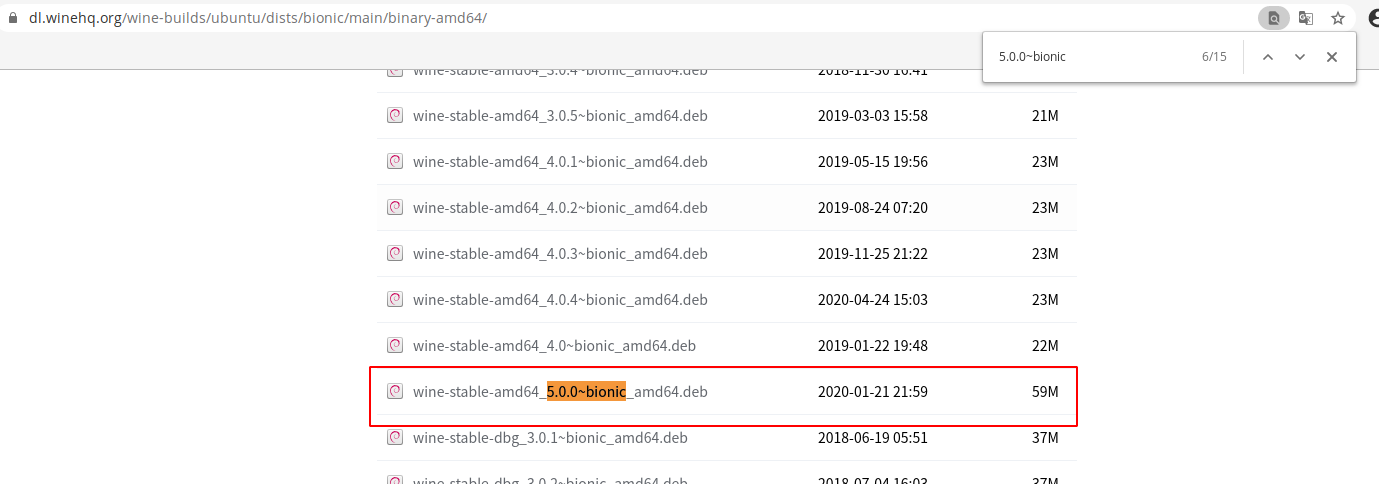Bookmark this page with star icon
Viewport: 1379px width, 484px height.
1338,18
